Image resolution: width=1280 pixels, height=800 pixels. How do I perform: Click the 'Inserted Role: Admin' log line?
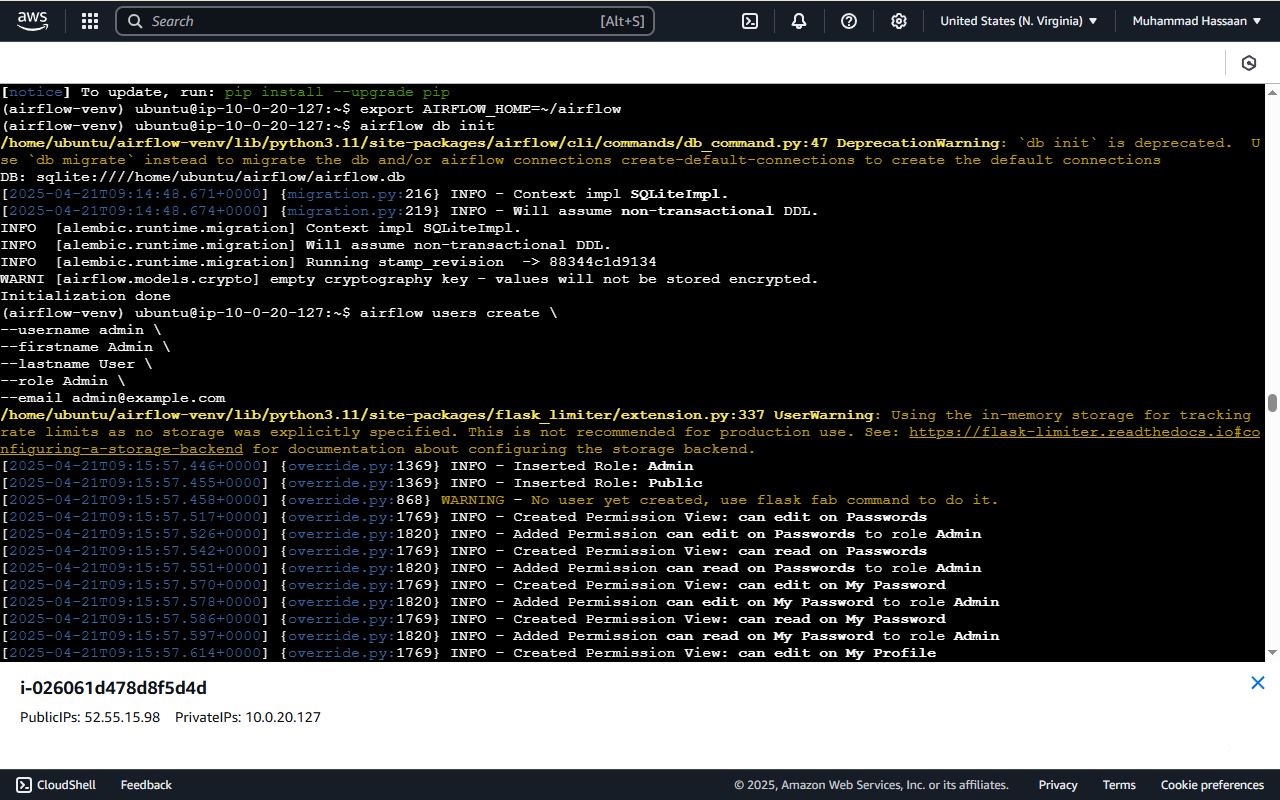click(x=347, y=466)
